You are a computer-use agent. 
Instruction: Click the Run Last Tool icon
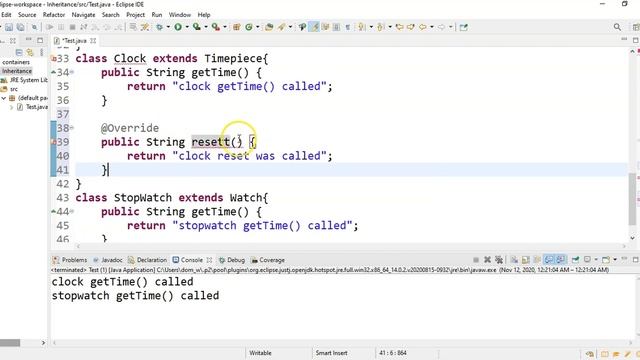[x=216, y=27]
